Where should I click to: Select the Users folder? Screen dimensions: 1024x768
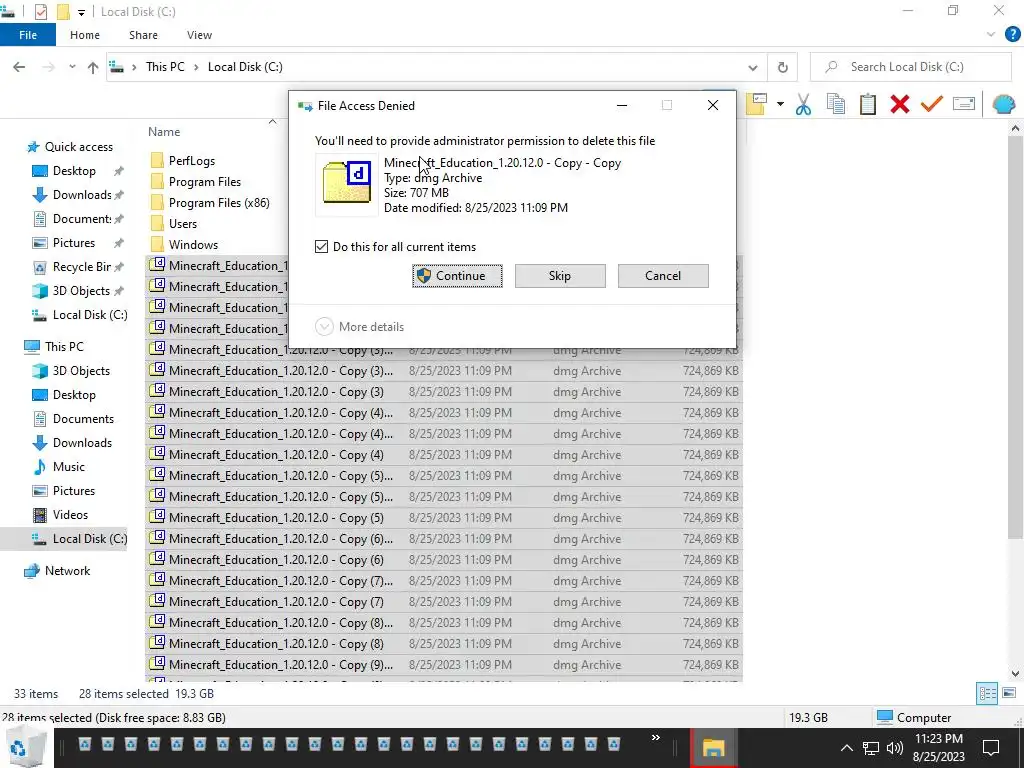tap(182, 223)
